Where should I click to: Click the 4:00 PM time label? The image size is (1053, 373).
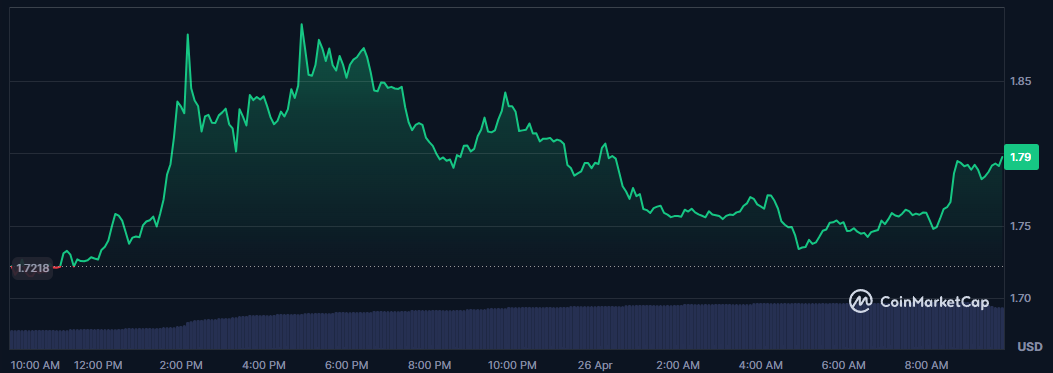click(x=265, y=366)
